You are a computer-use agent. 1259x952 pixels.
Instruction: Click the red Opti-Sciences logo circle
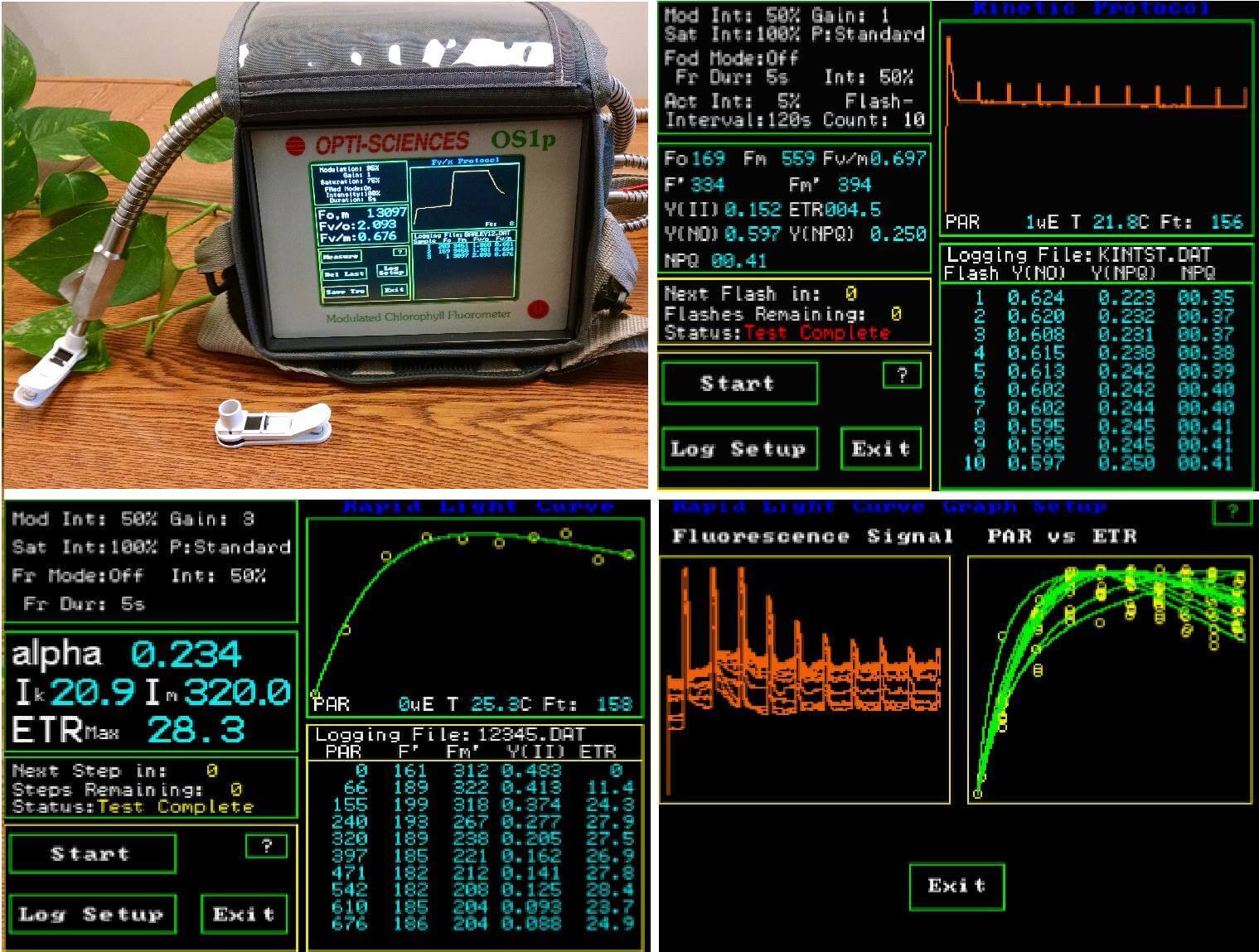tap(294, 146)
